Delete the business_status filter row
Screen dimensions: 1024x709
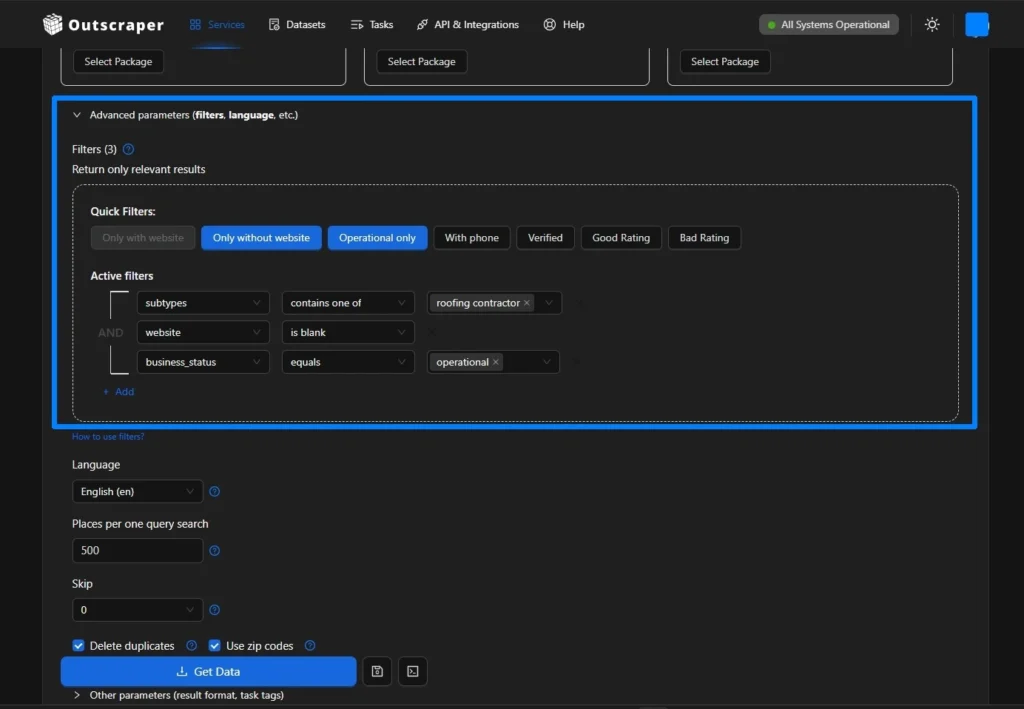575,362
